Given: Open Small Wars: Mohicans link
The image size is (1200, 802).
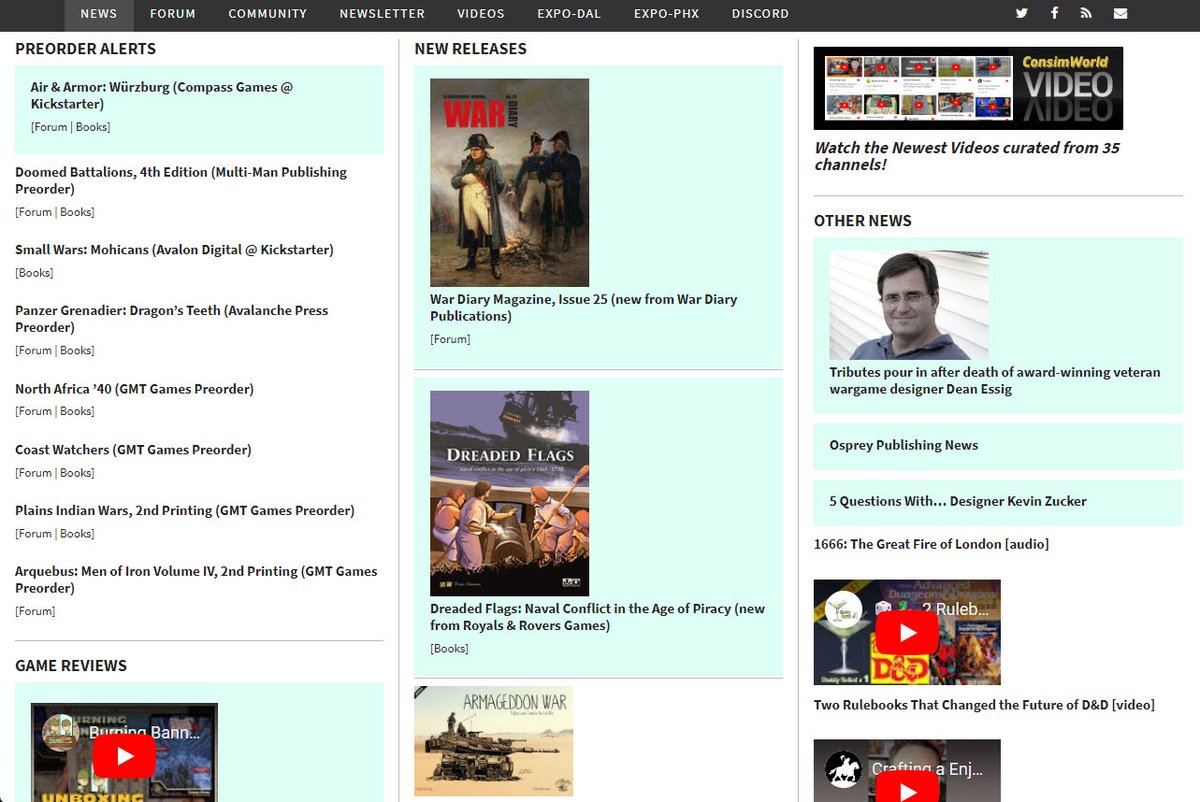Looking at the screenshot, I should click(174, 250).
